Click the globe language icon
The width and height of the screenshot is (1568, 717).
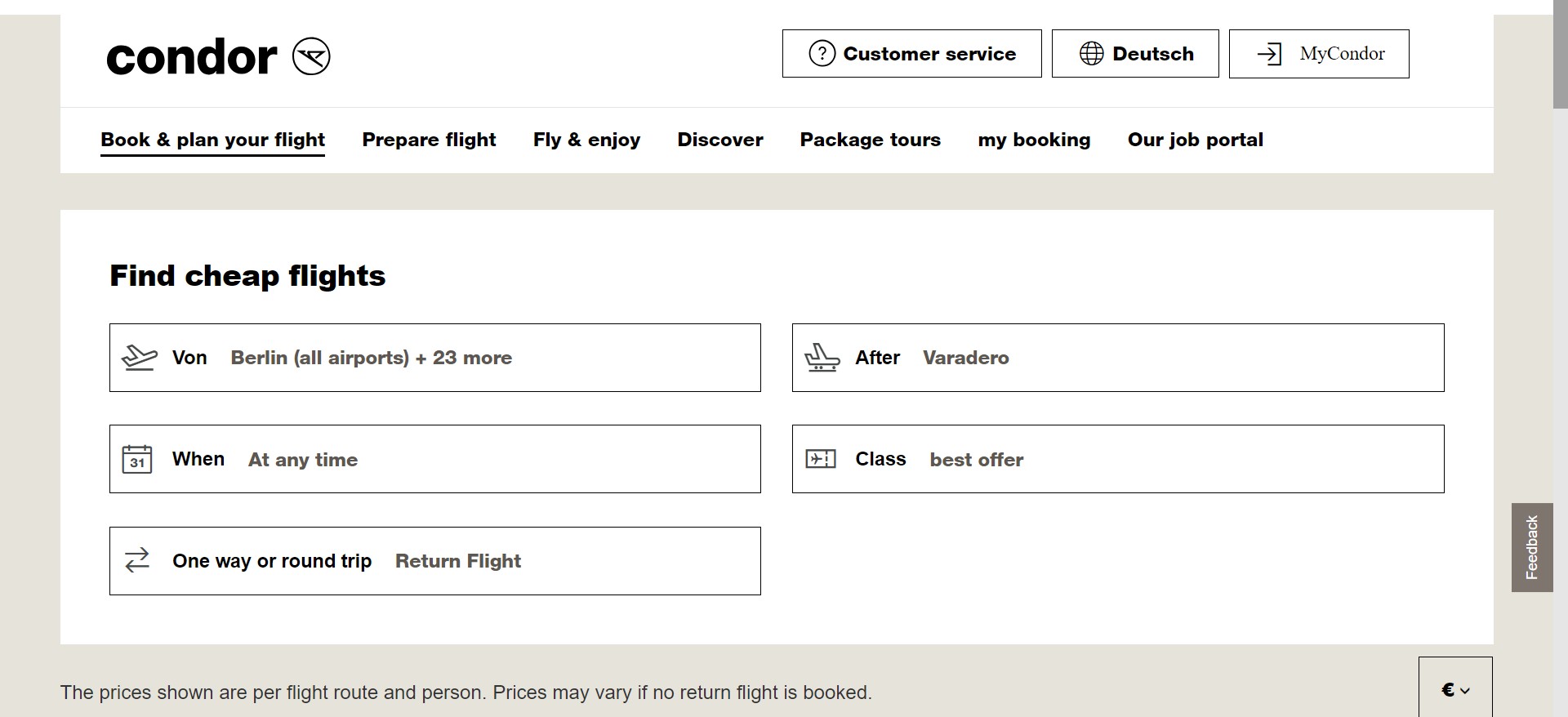point(1091,54)
